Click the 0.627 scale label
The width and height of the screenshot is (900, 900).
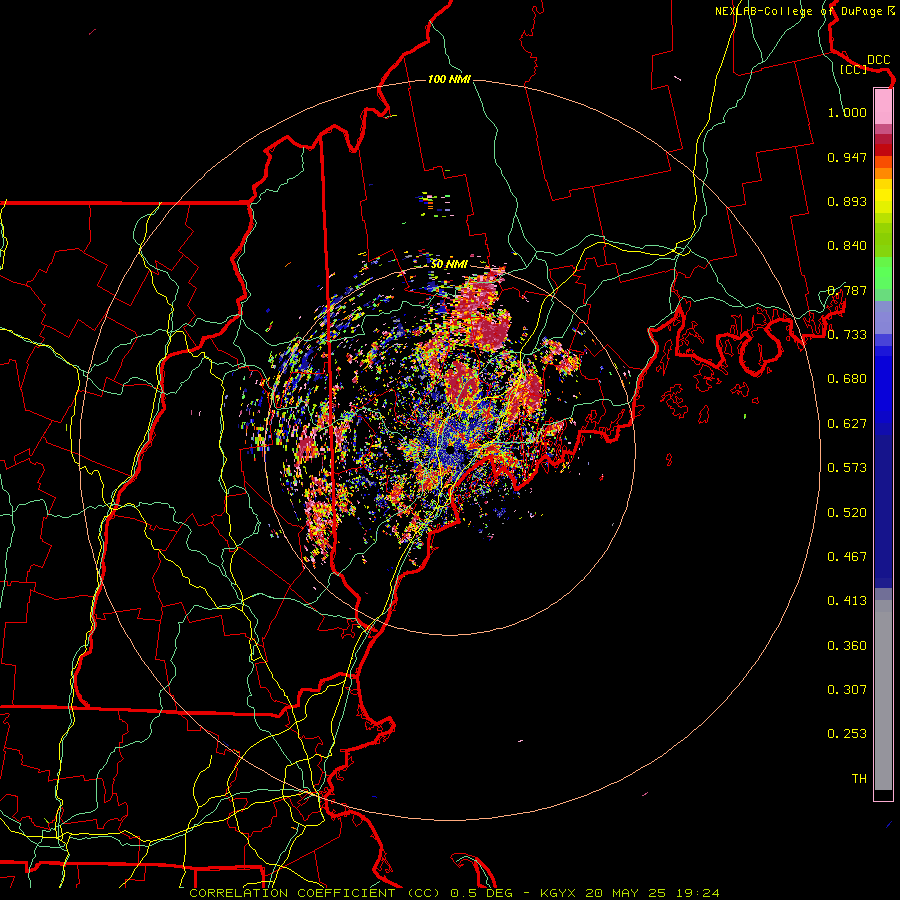click(847, 424)
